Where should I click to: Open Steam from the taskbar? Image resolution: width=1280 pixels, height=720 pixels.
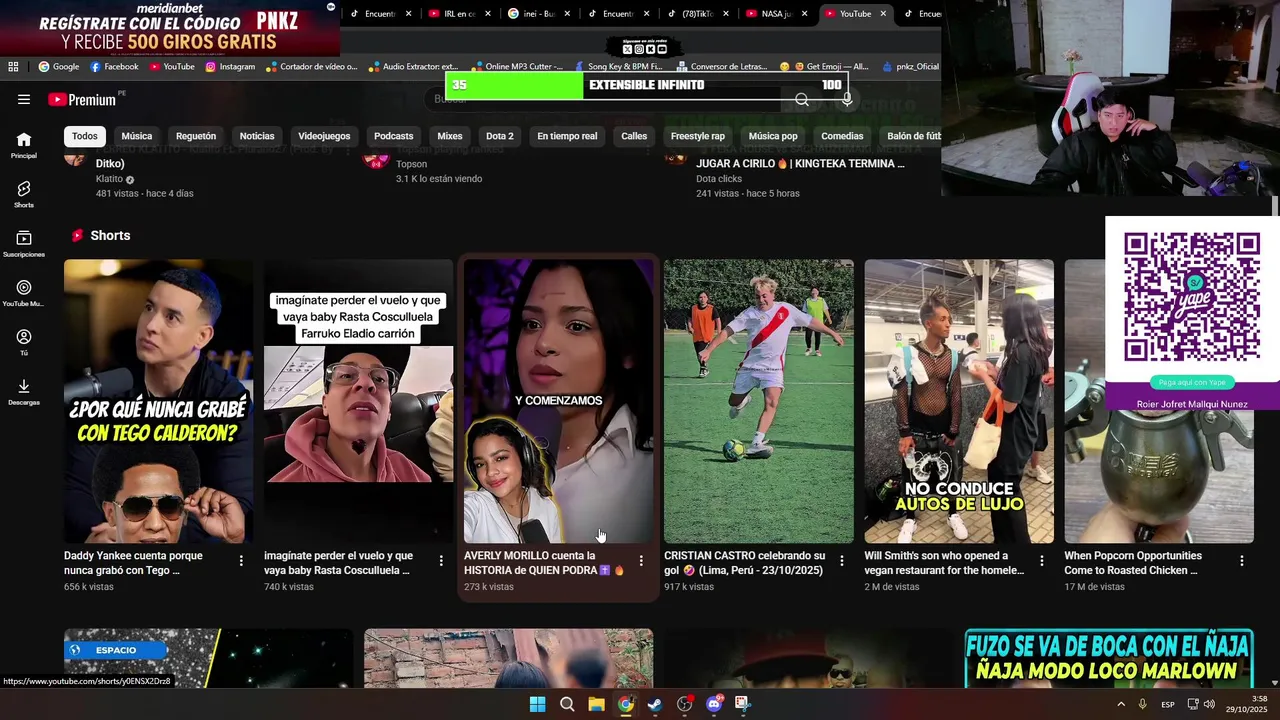tap(655, 704)
